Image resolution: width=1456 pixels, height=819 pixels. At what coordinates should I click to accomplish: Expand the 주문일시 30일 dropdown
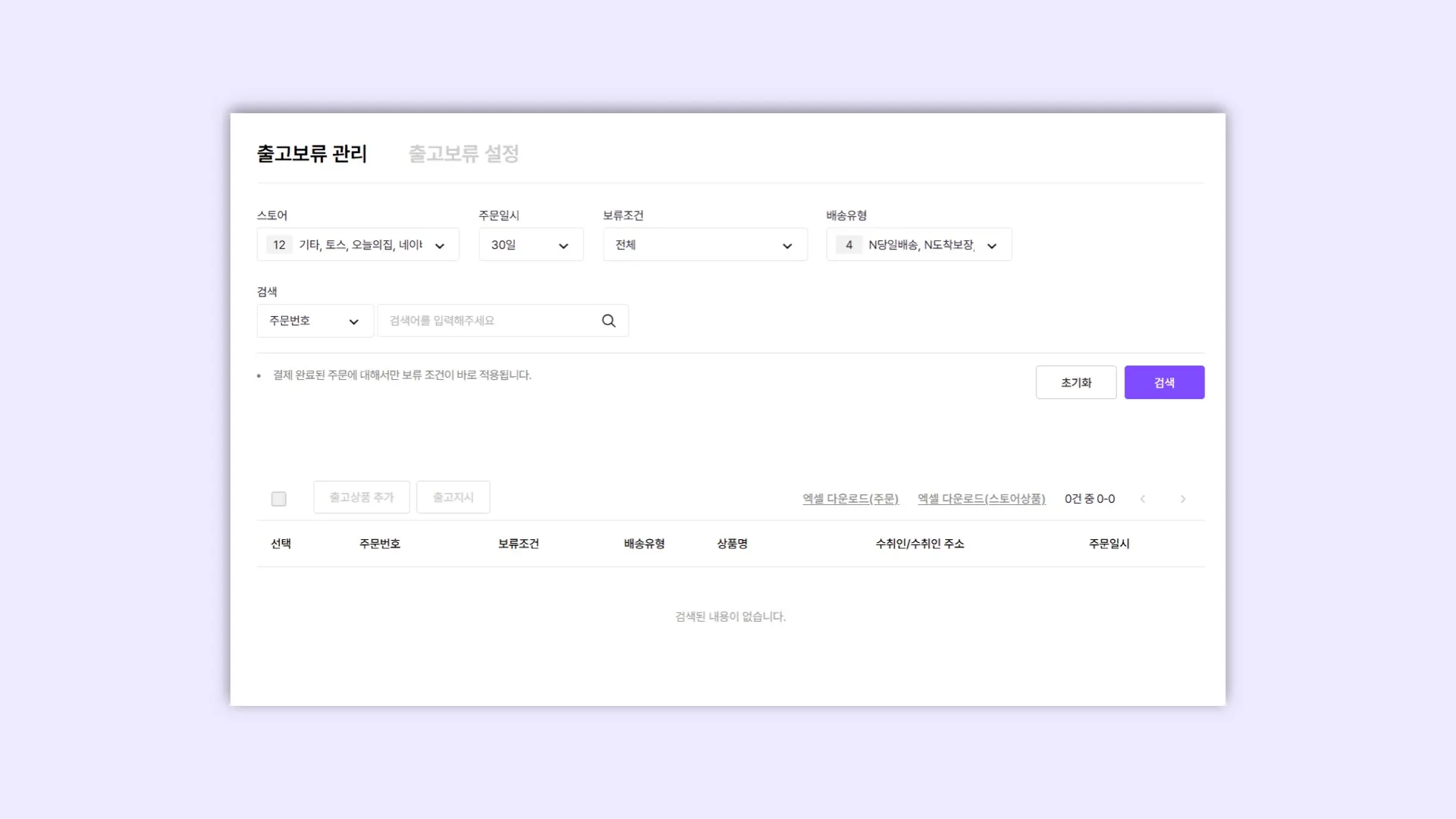click(530, 245)
